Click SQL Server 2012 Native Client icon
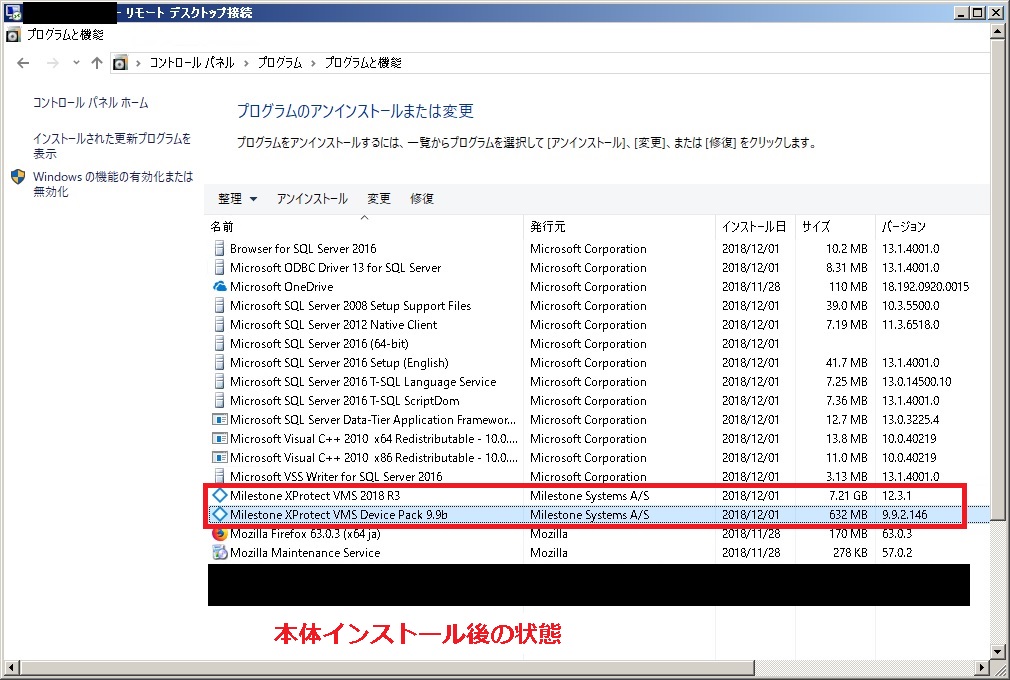 pyautogui.click(x=219, y=325)
